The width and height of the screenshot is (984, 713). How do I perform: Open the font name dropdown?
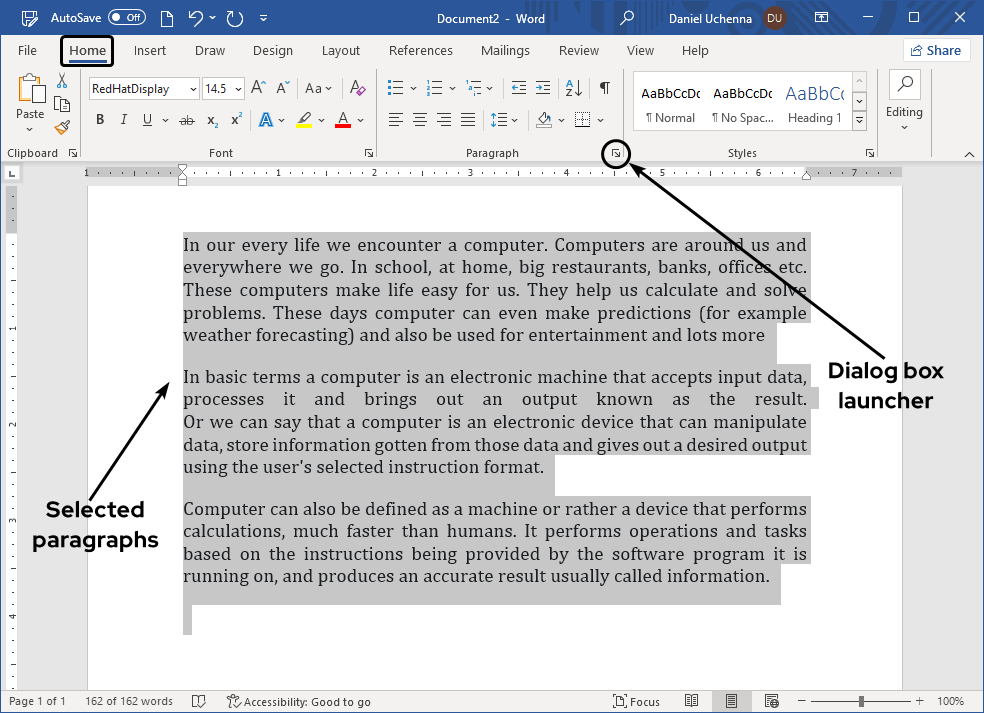[192, 89]
